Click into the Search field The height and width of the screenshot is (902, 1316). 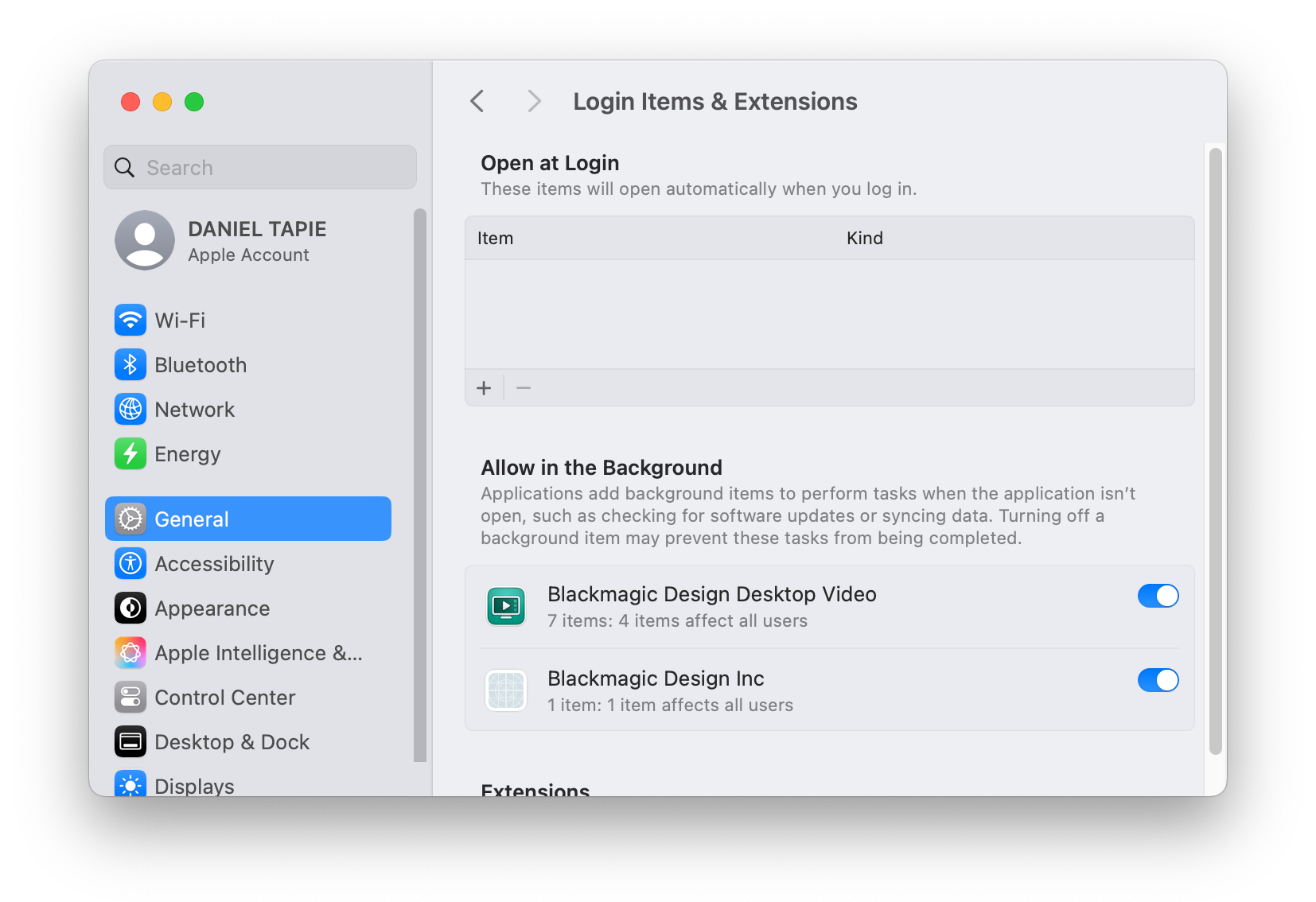260,167
